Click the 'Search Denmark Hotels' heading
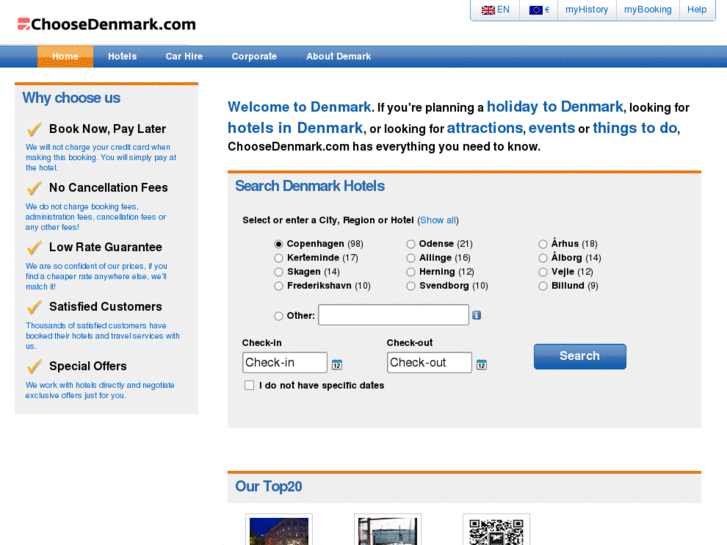The image size is (727, 545). (x=310, y=186)
